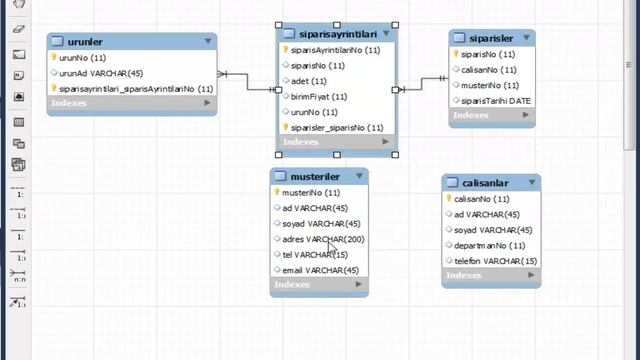640x360 pixels.
Task: Select the siparisler table title
Action: click(491, 38)
